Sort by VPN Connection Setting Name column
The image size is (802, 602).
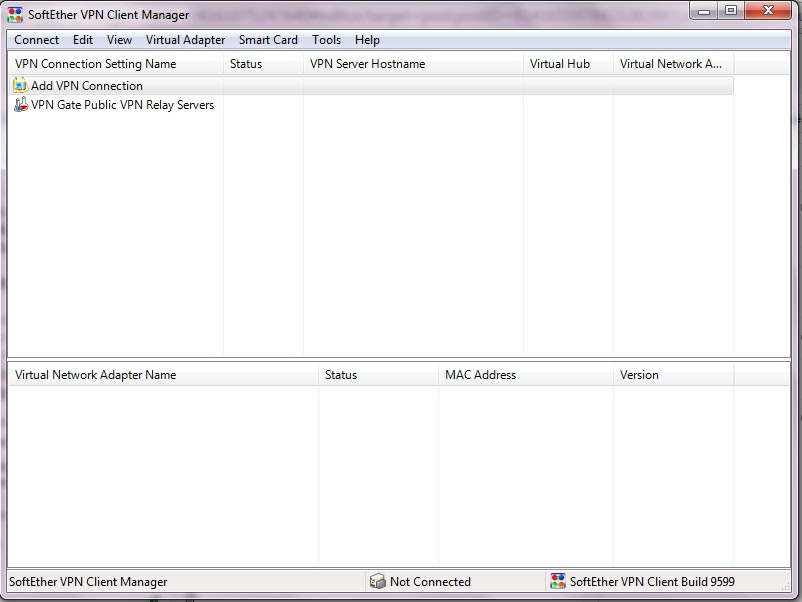116,64
